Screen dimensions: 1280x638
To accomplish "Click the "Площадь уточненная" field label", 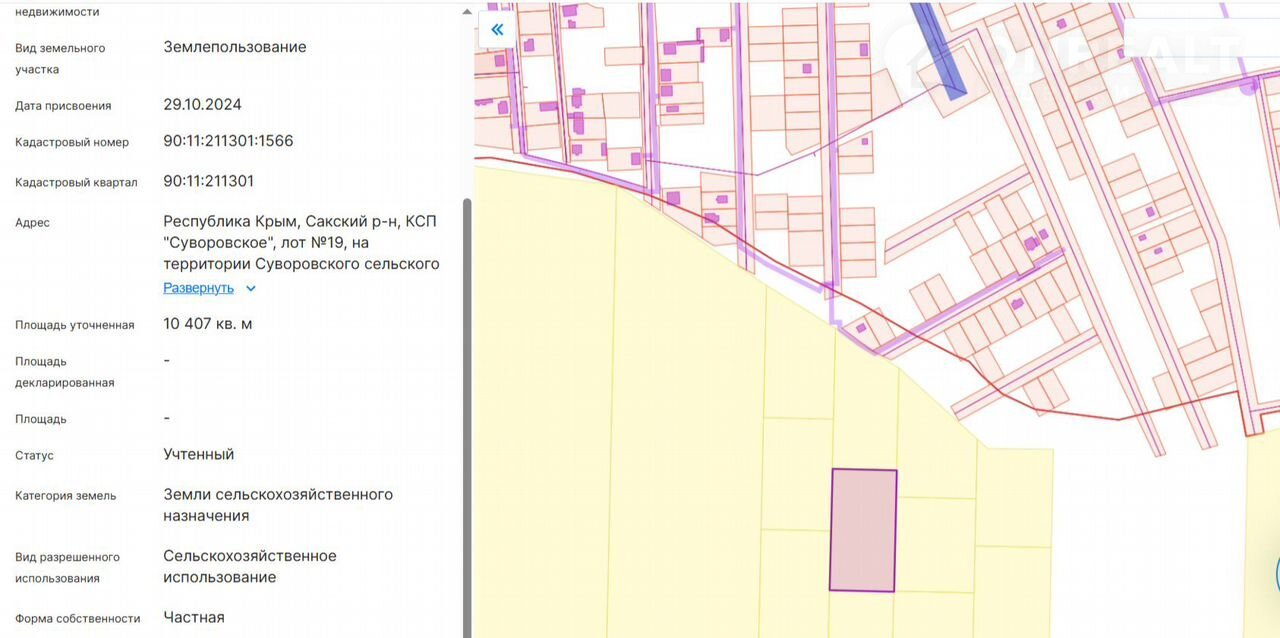I will pyautogui.click(x=75, y=325).
